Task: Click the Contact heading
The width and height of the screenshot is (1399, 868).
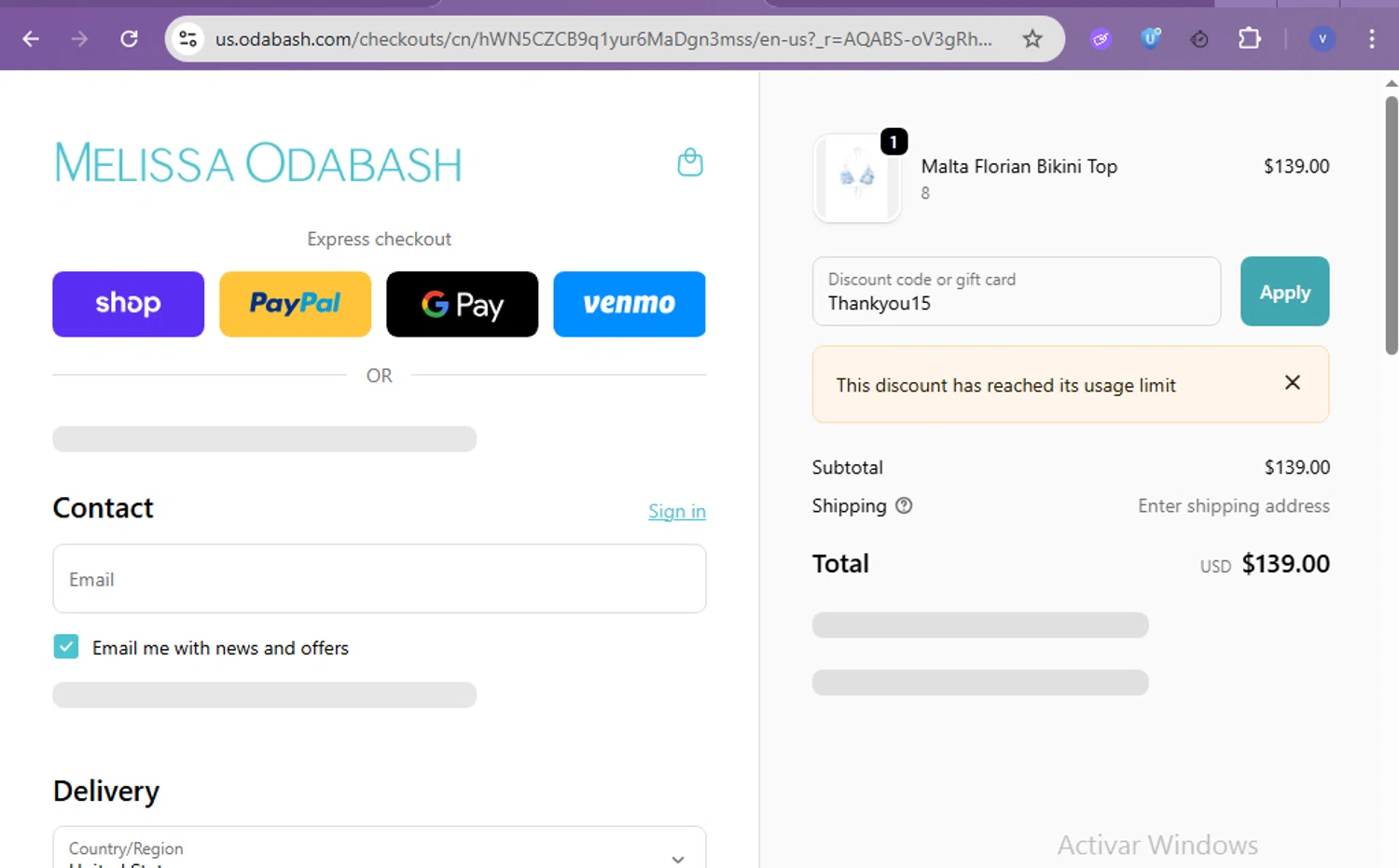Action: (104, 507)
